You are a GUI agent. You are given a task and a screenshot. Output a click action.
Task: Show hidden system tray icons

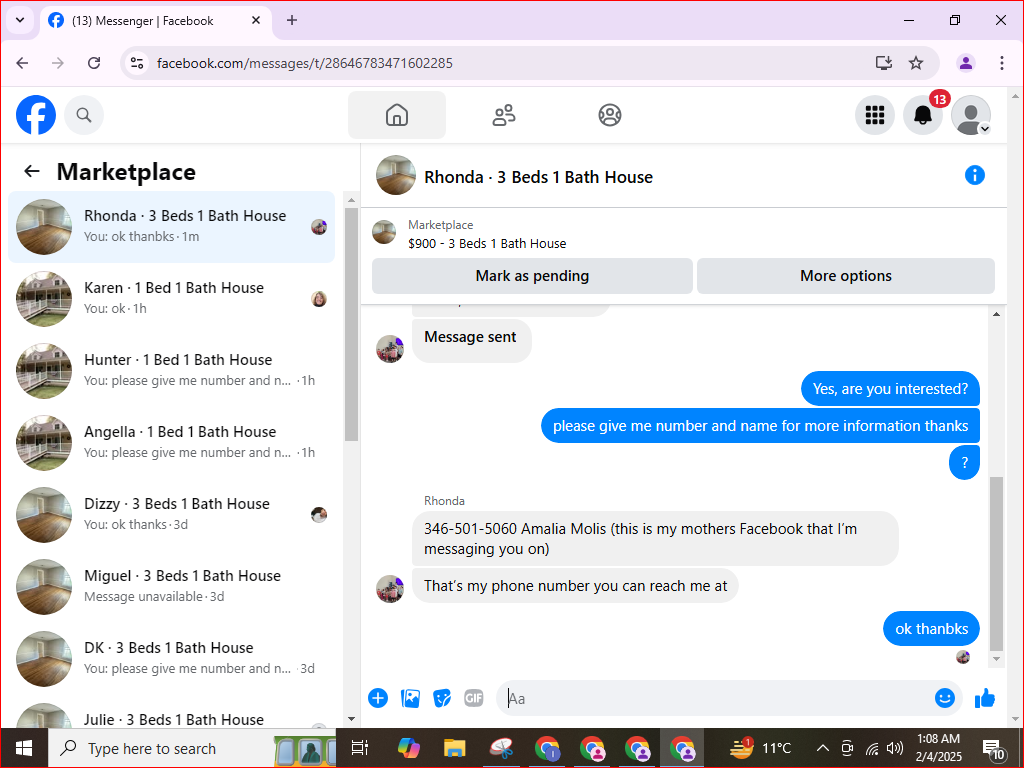click(823, 748)
